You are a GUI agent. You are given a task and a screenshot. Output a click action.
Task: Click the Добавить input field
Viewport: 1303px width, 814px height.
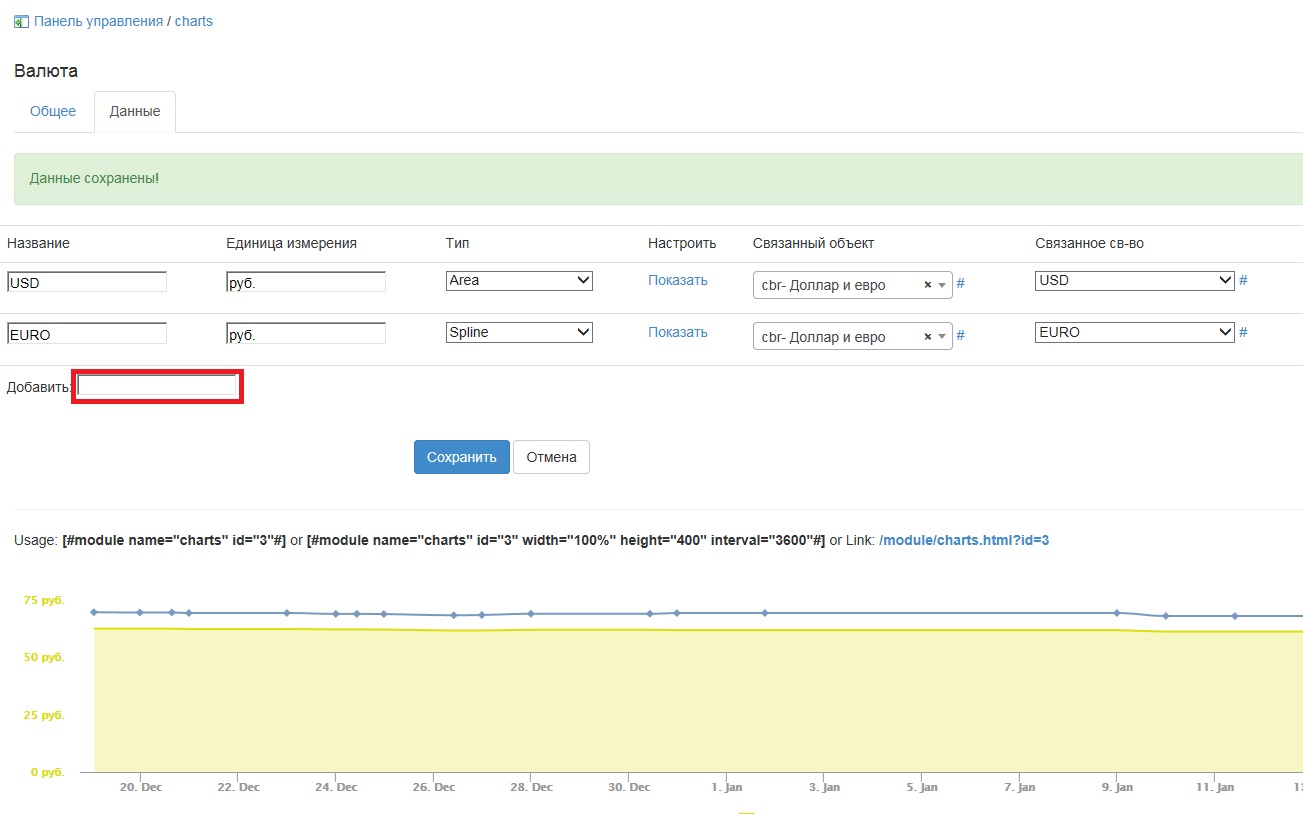click(157, 386)
